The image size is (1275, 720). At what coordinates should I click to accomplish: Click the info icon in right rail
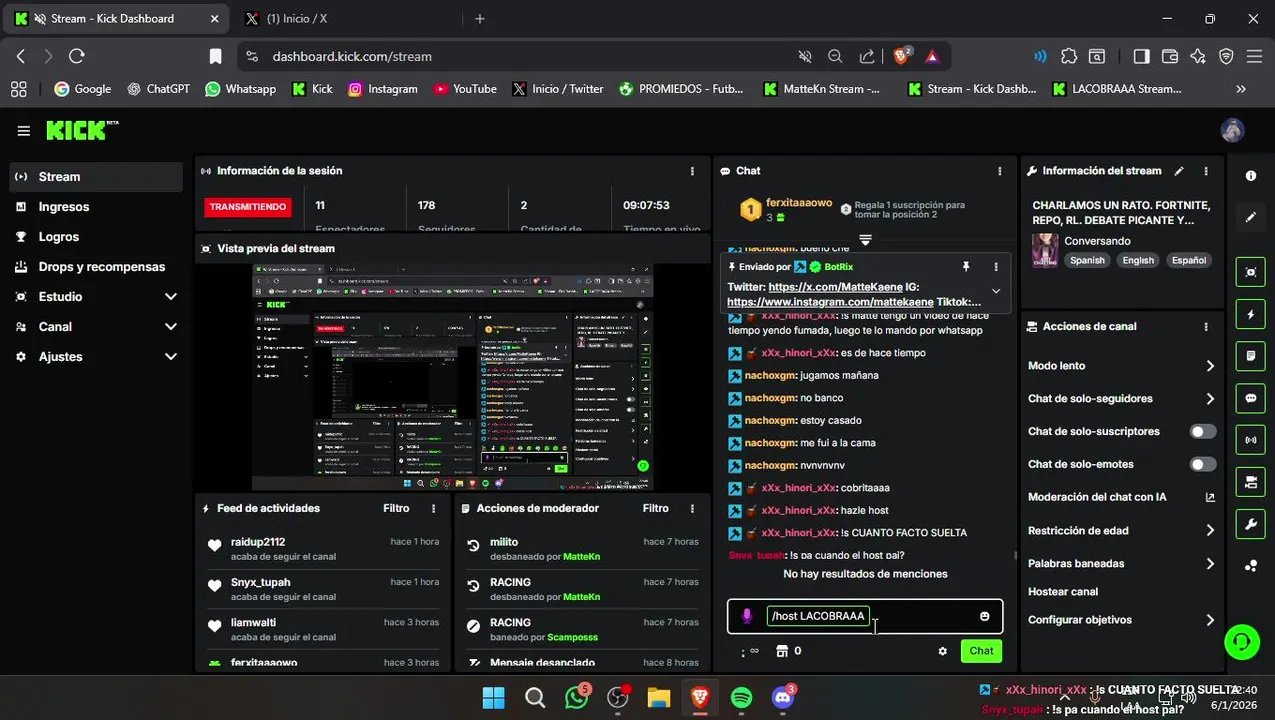[x=1251, y=176]
